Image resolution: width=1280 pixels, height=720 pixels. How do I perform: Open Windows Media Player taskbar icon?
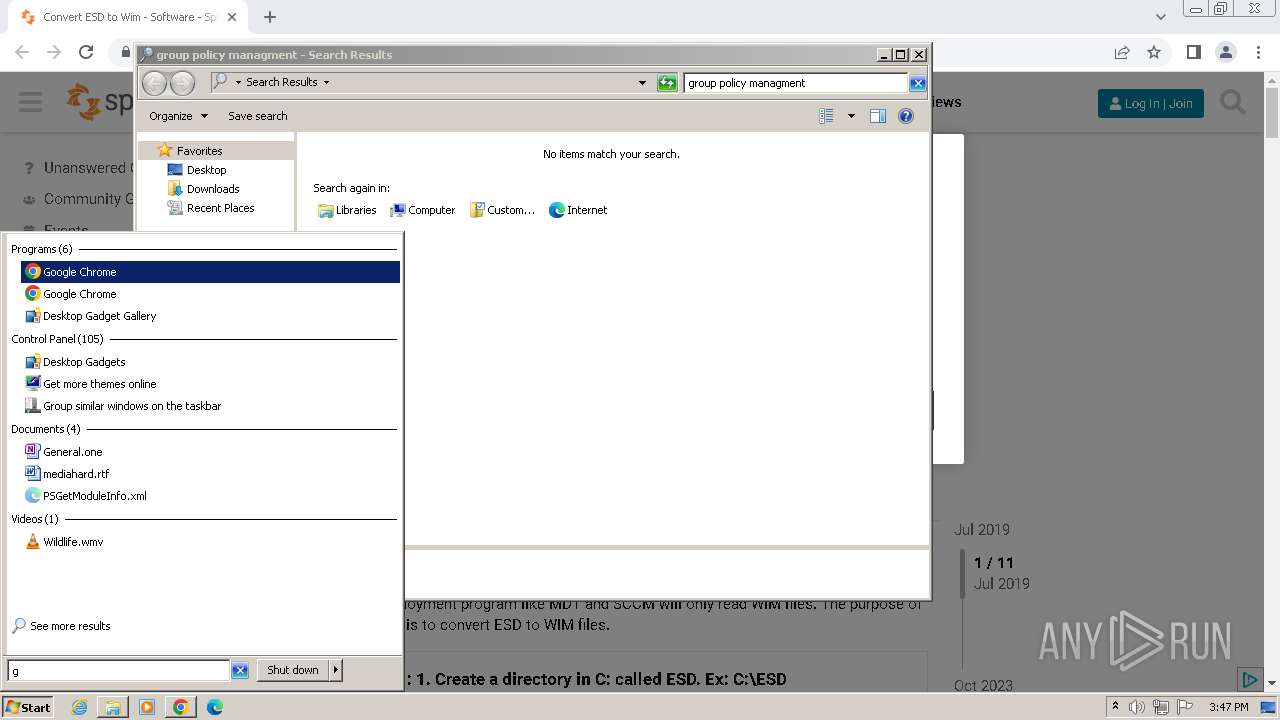click(147, 707)
